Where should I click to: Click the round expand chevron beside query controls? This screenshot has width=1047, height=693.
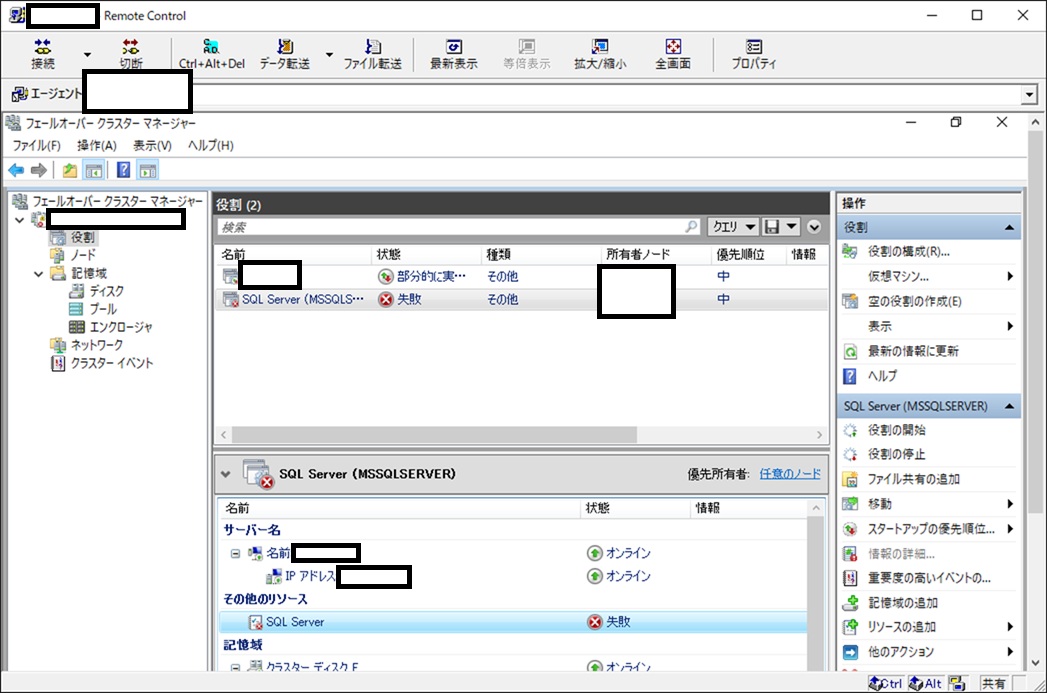pyautogui.click(x=814, y=227)
